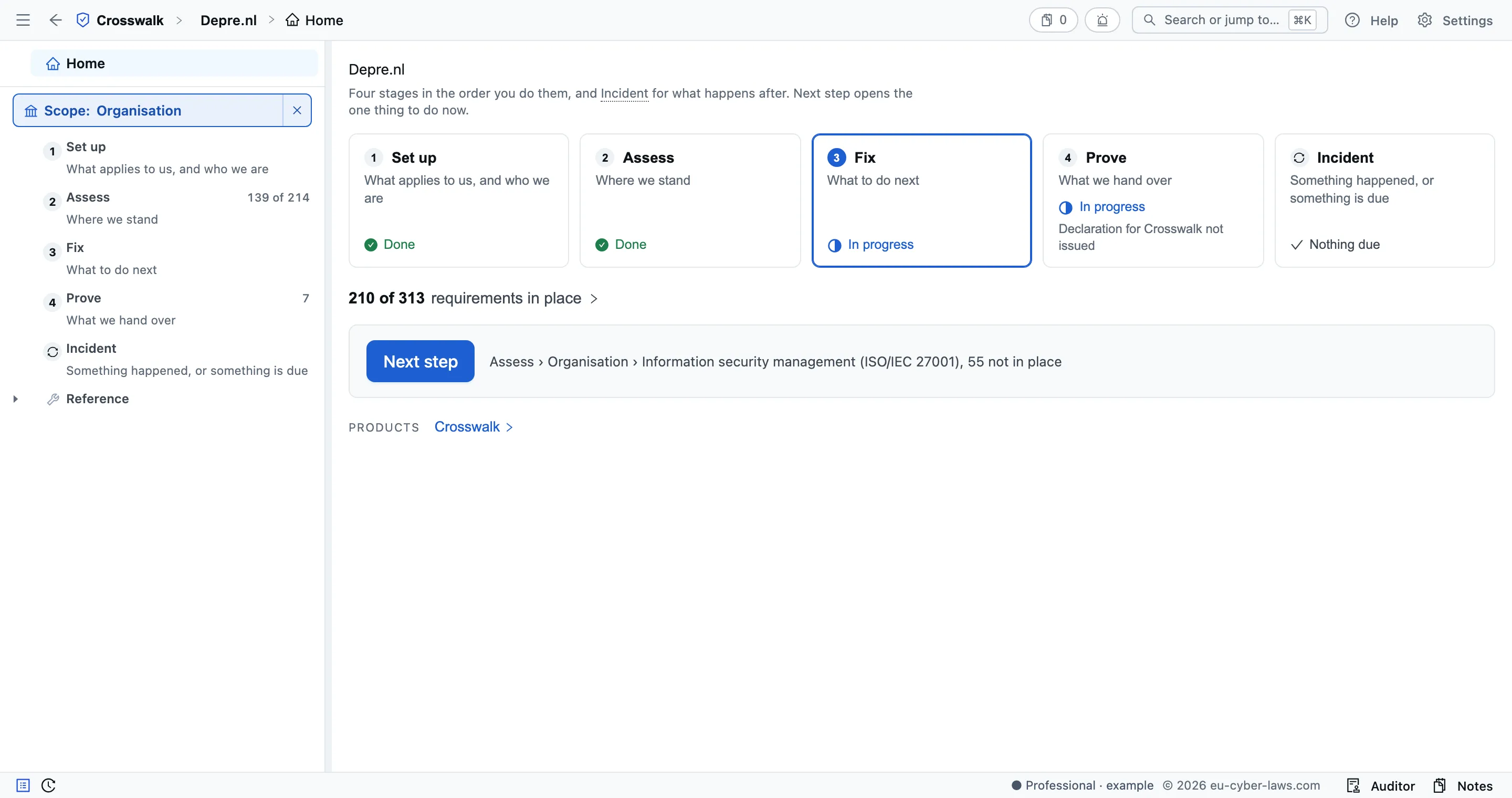
Task: Click the history clock icon in status bar
Action: (49, 785)
